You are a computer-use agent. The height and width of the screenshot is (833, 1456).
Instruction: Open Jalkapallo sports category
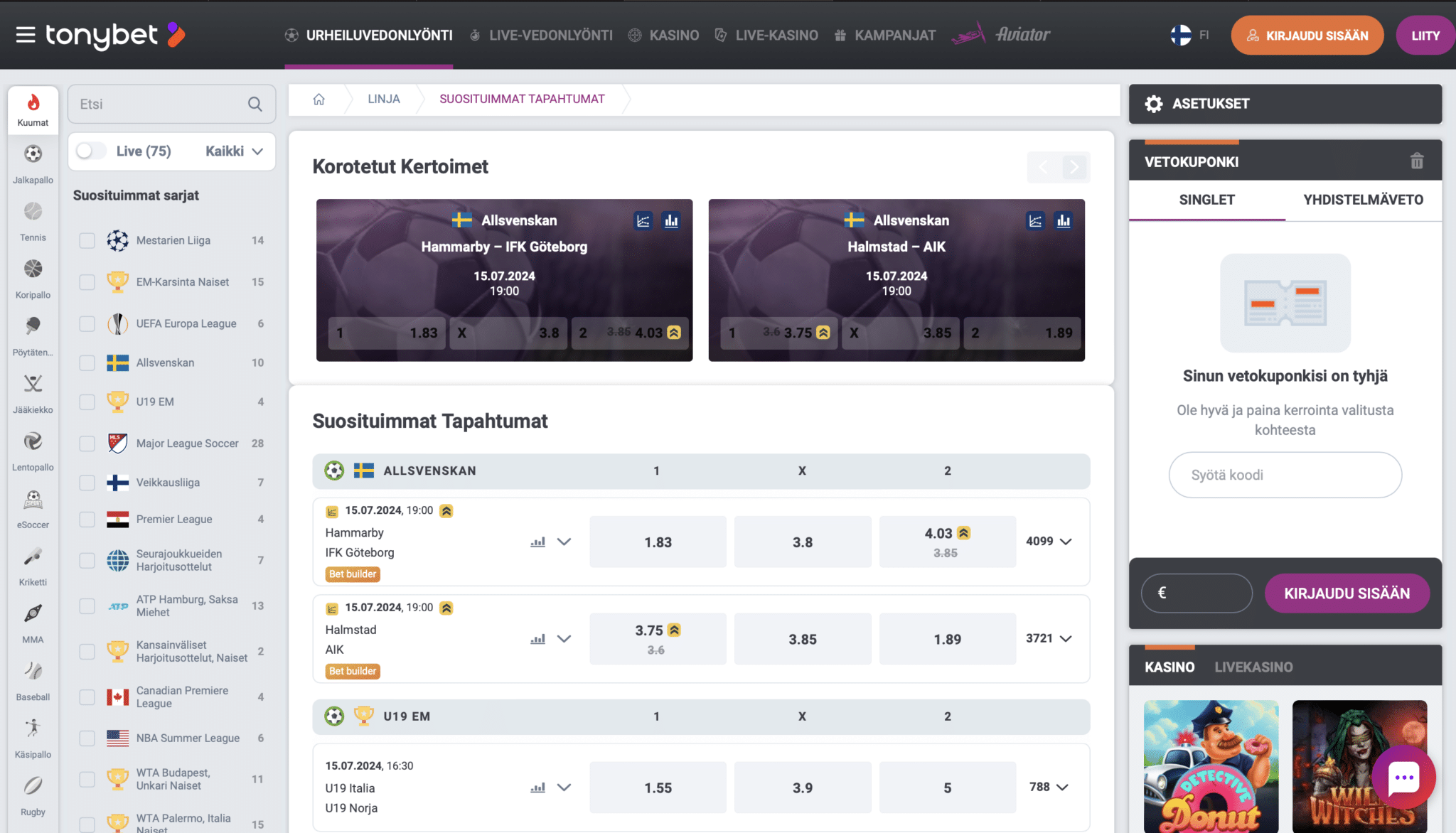pyautogui.click(x=33, y=165)
